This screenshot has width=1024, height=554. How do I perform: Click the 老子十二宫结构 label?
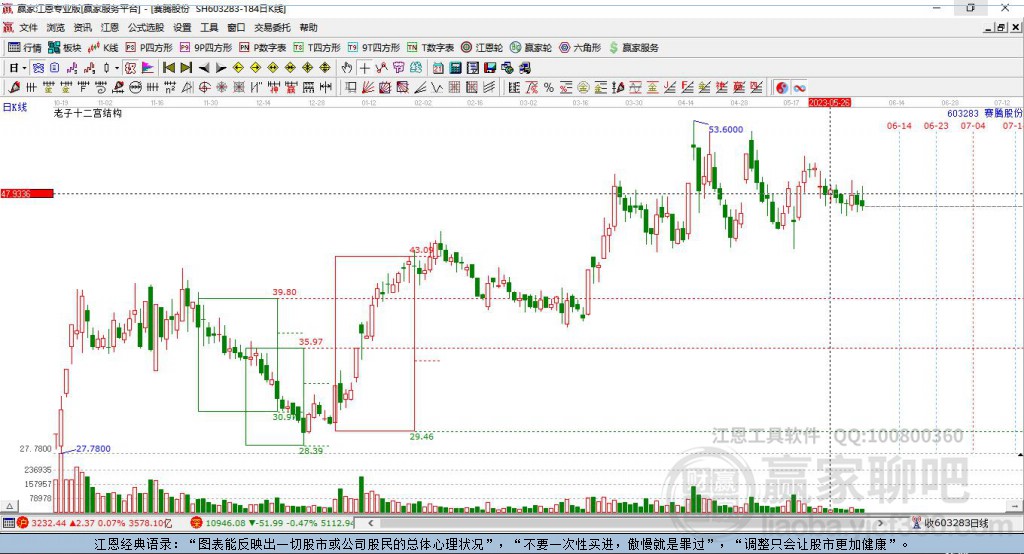click(x=88, y=113)
